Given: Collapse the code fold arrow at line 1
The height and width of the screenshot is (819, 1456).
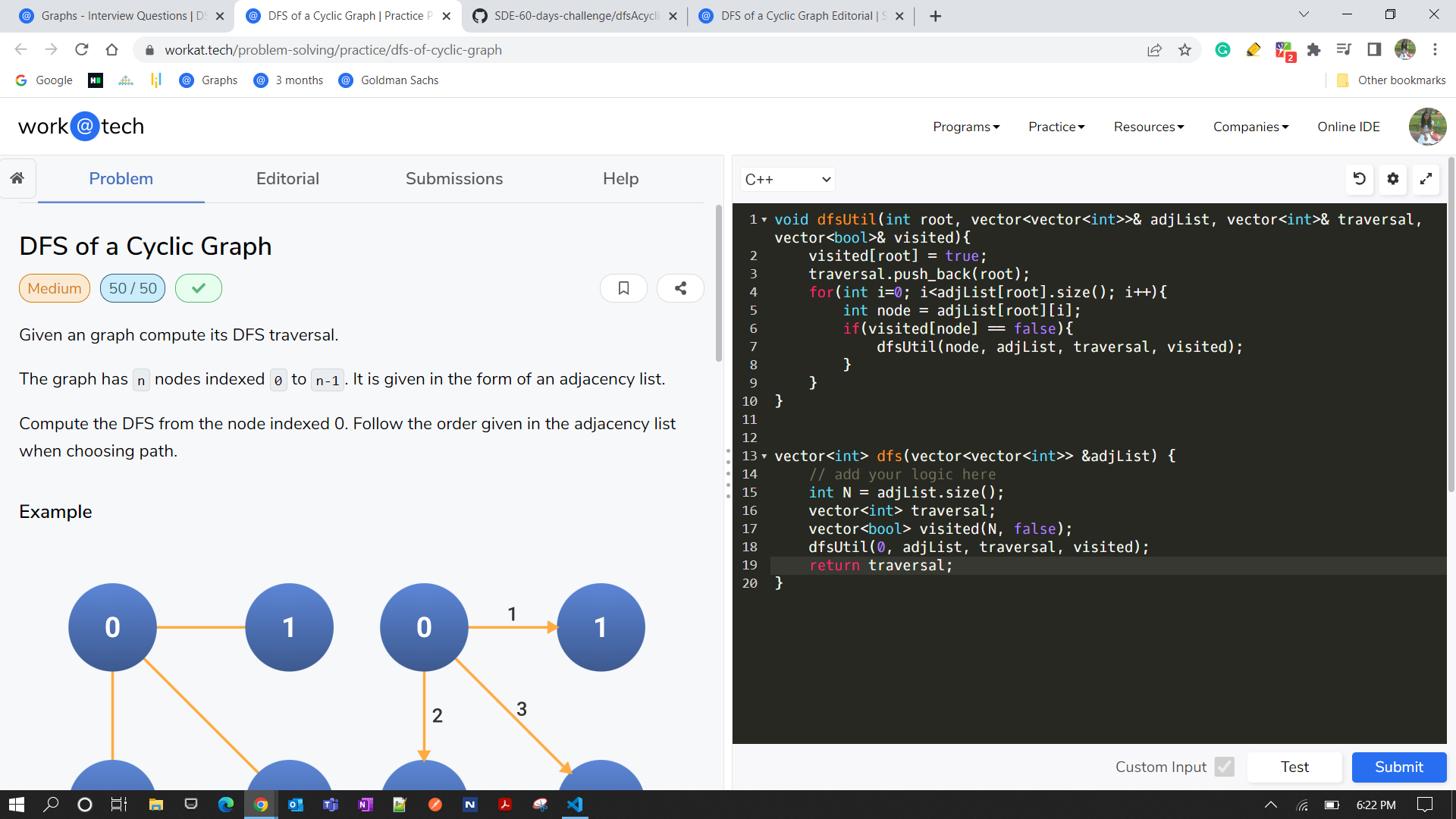Looking at the screenshot, I should click(x=764, y=220).
